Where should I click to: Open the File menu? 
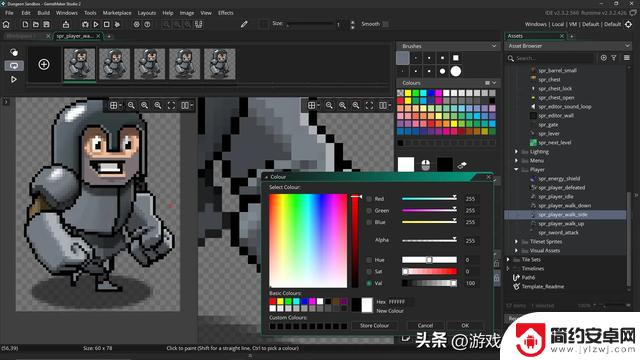pos(9,13)
